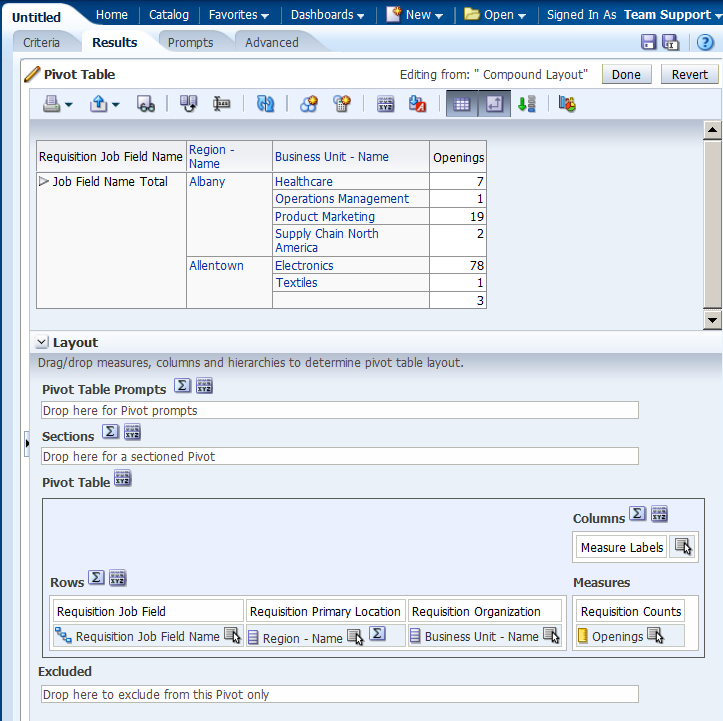Click totals sigma icon beside Rows

pos(96,577)
